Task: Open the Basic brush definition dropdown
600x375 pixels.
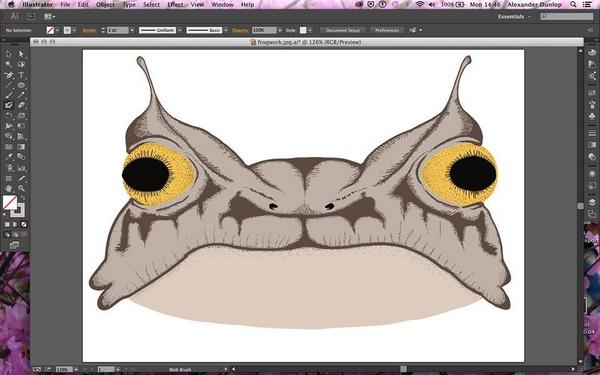Action: pos(226,30)
